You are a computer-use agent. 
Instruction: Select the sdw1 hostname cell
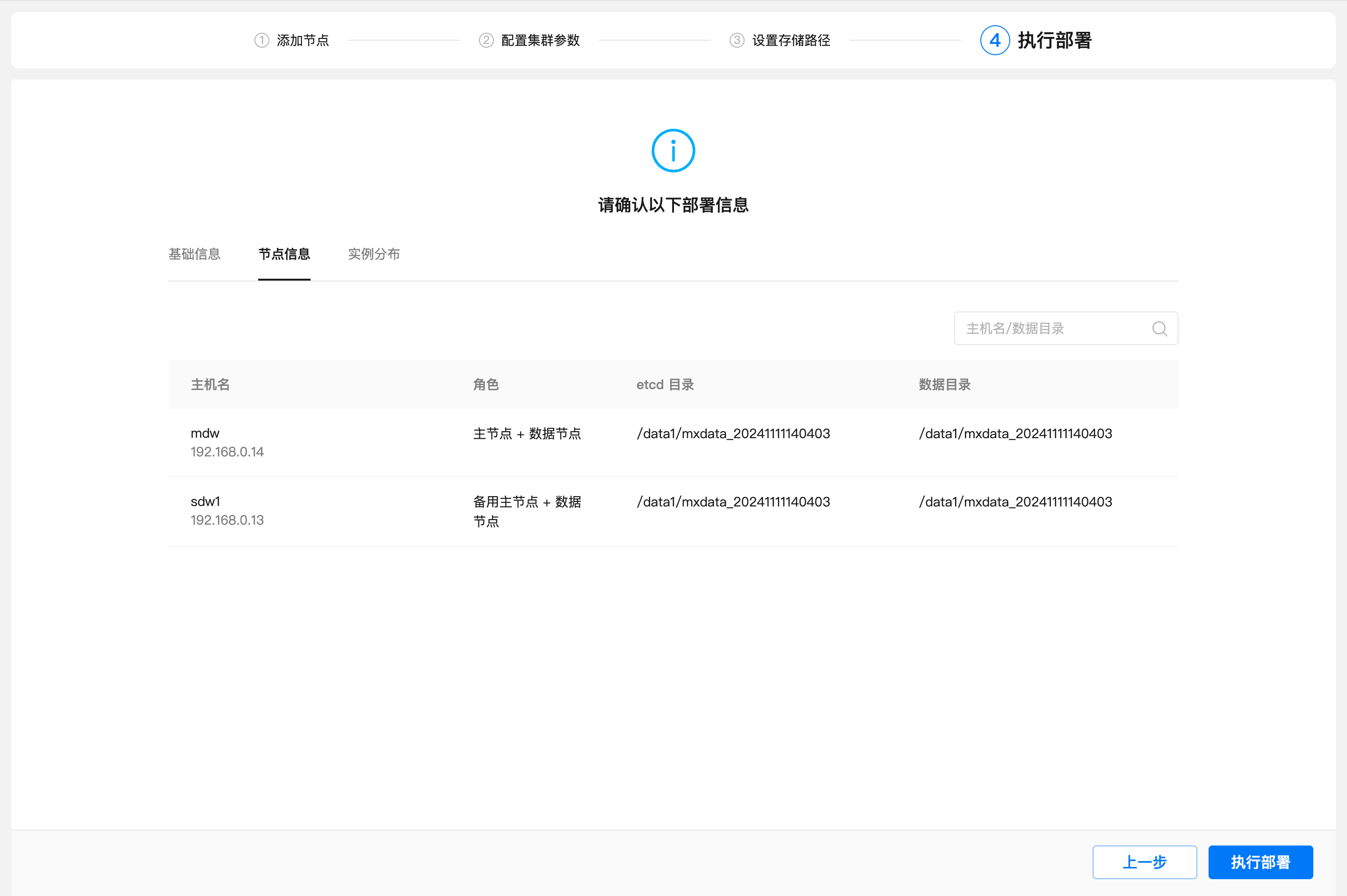tap(205, 502)
